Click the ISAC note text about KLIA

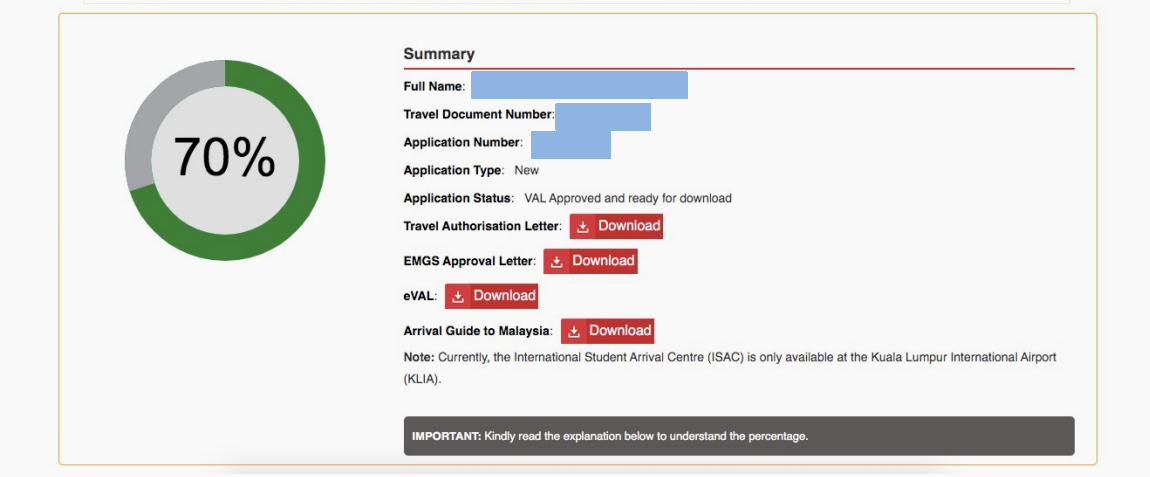pos(730,357)
